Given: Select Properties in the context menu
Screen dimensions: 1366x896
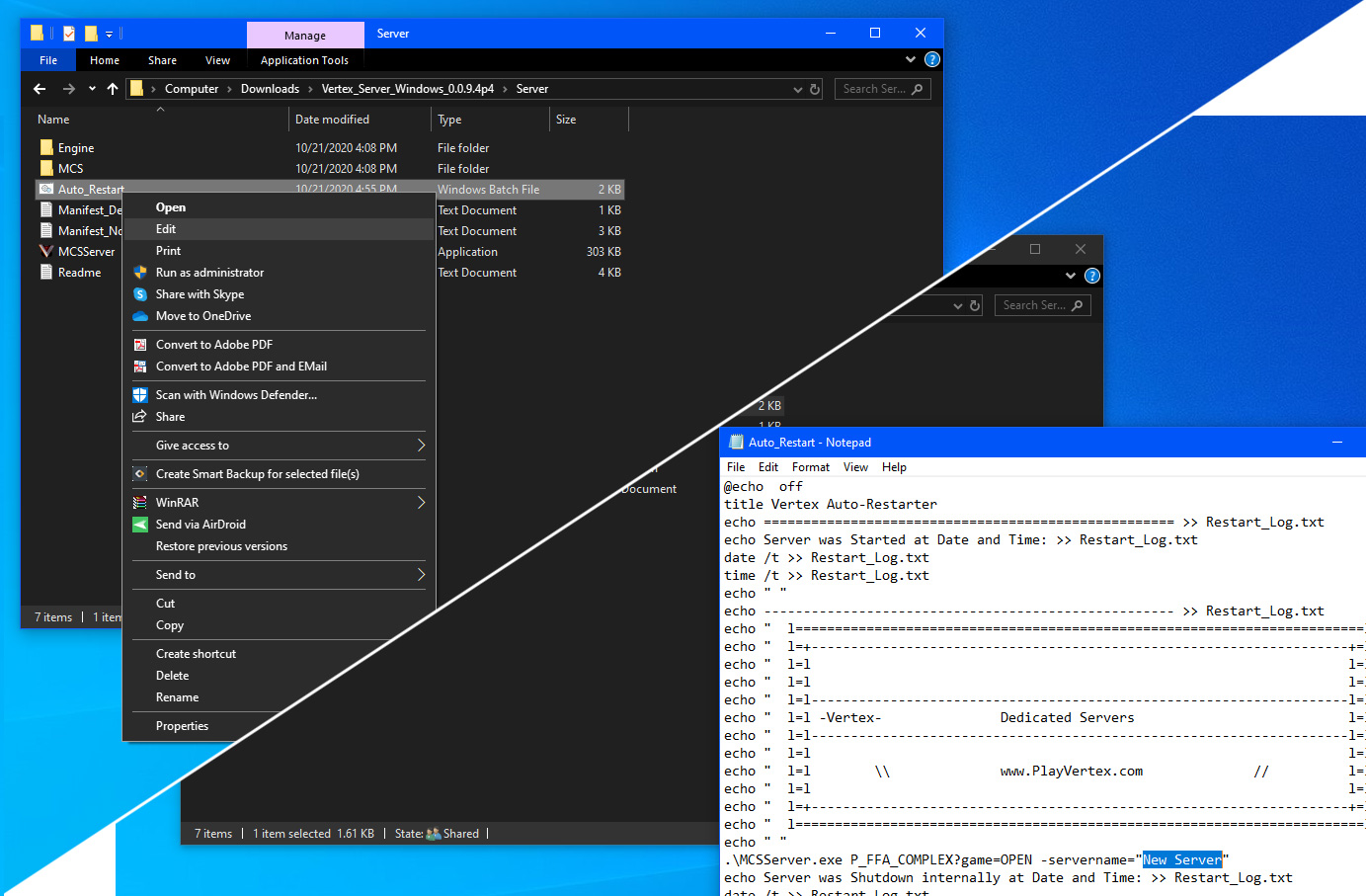Looking at the screenshot, I should 183,726.
